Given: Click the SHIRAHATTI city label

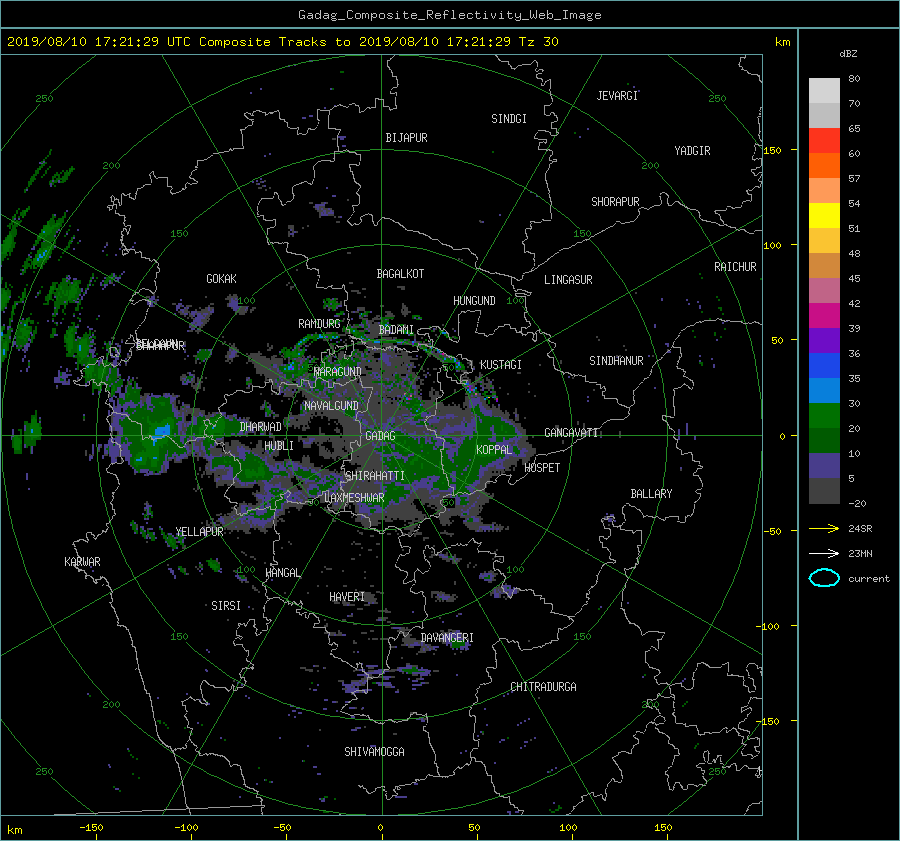Looking at the screenshot, I should (375, 476).
